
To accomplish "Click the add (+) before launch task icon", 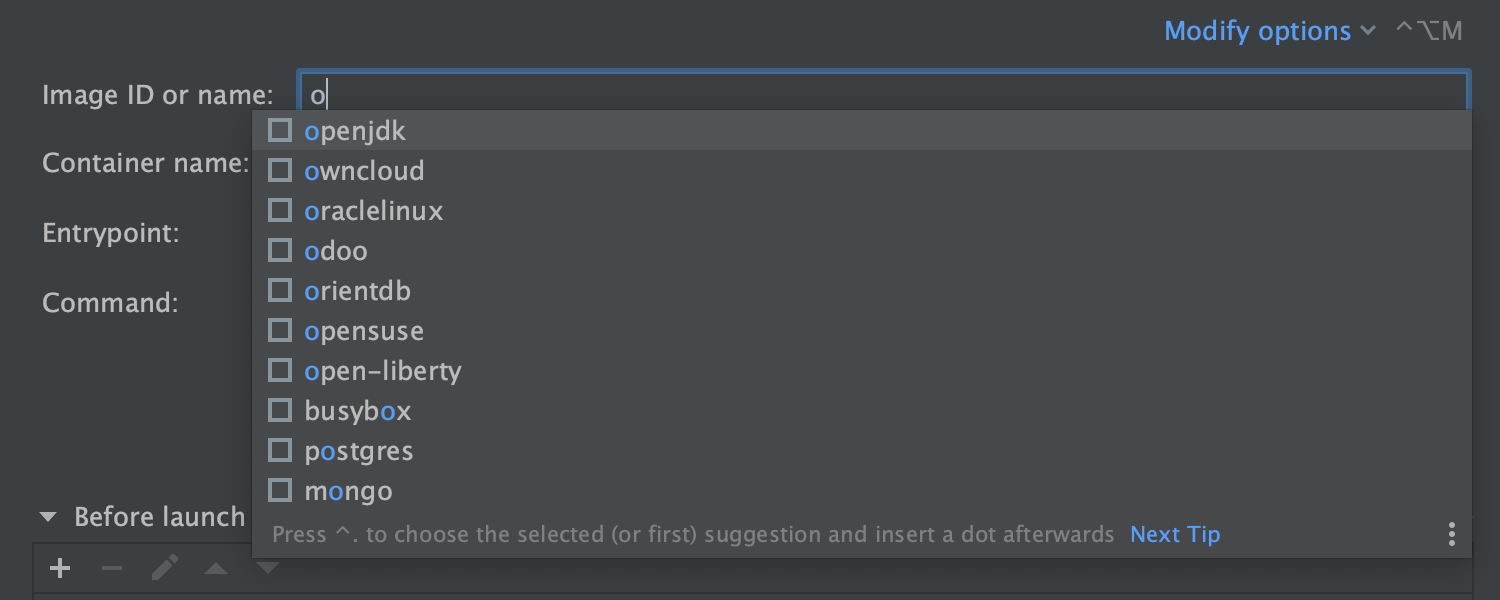I will pos(60,569).
